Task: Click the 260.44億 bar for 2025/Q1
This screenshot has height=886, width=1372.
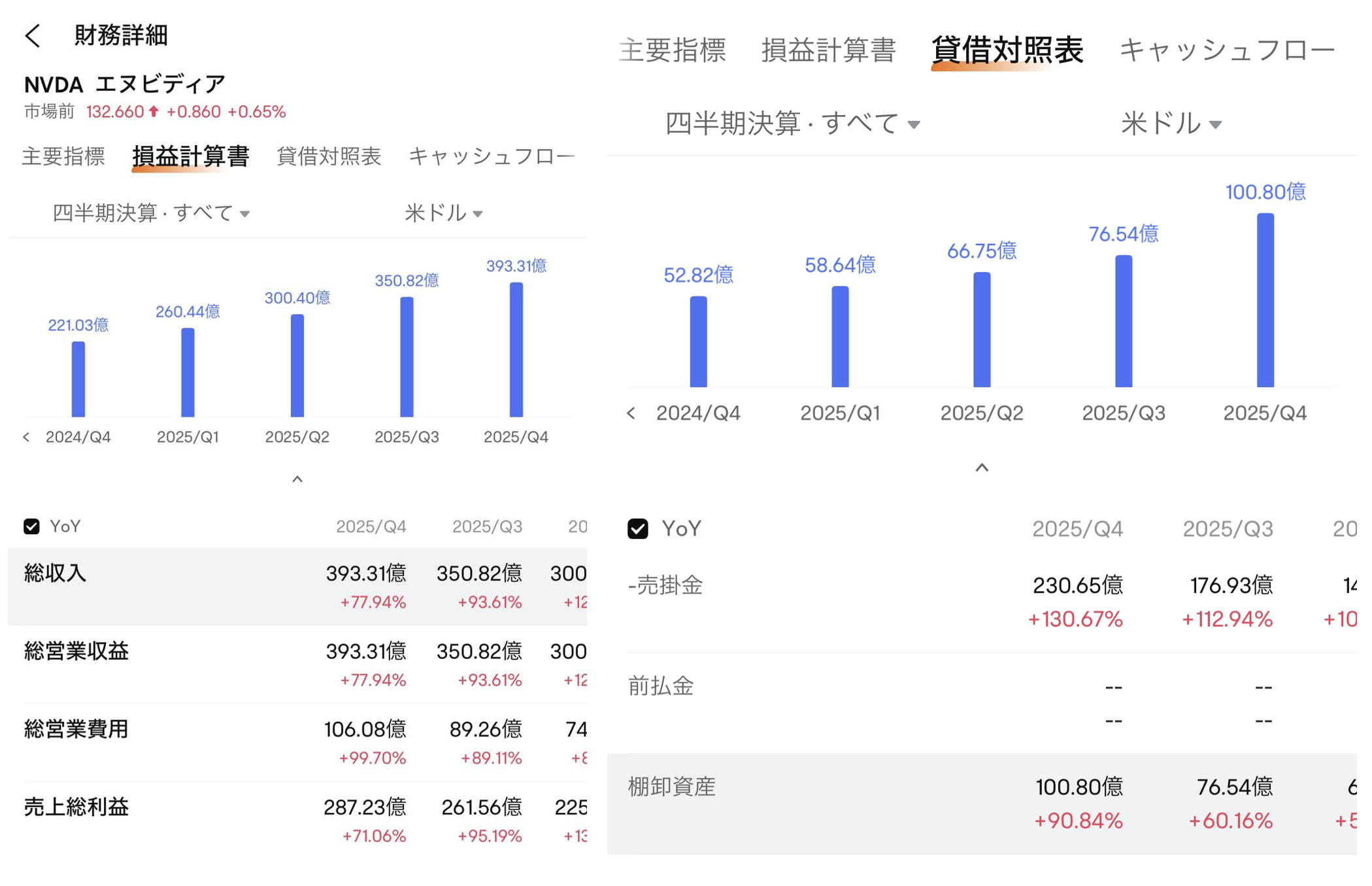Action: pos(188,372)
